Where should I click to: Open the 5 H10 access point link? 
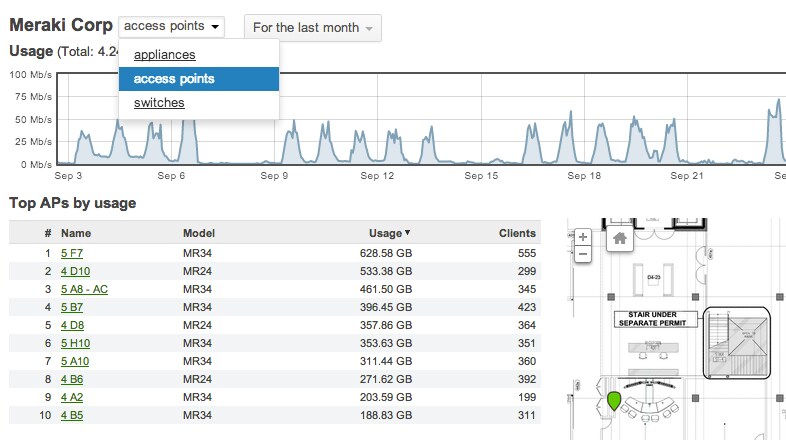(x=75, y=343)
